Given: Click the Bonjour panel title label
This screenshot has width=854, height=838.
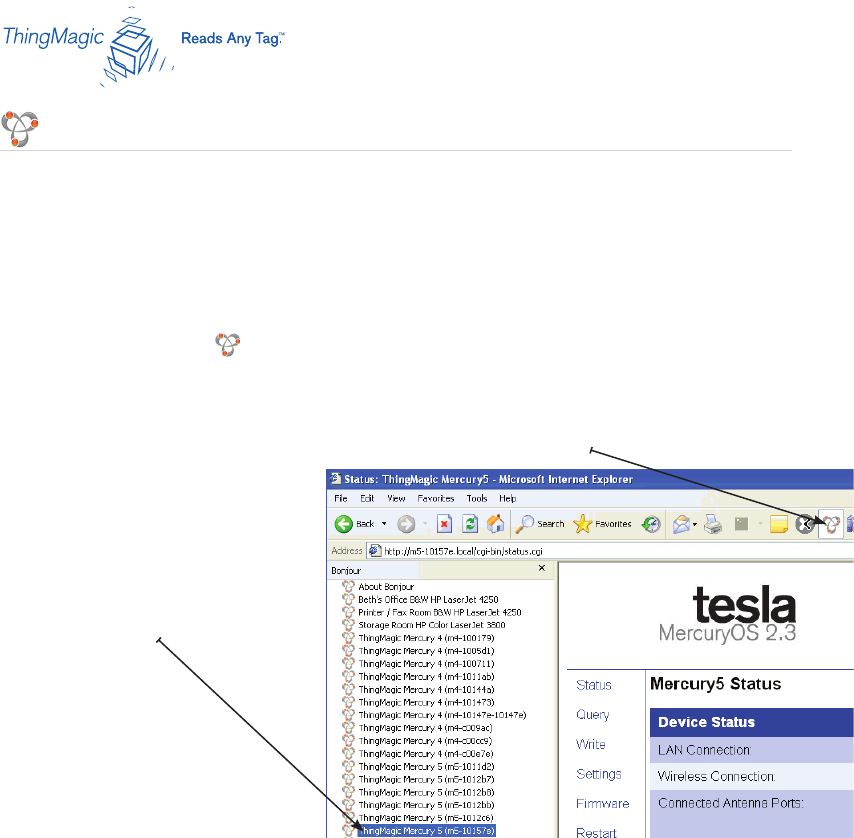Looking at the screenshot, I should tap(346, 571).
